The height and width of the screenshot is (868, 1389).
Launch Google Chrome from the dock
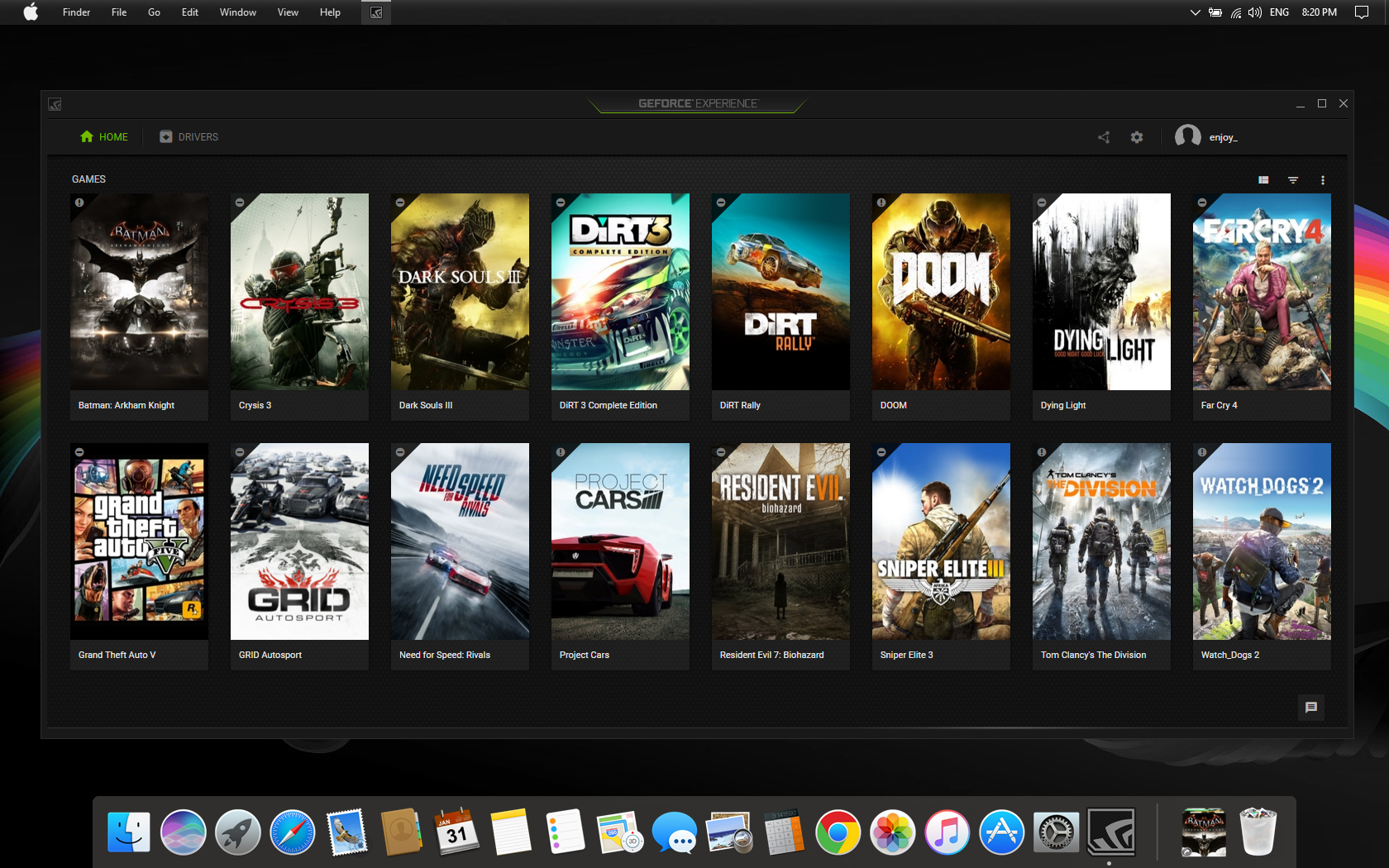pos(838,832)
